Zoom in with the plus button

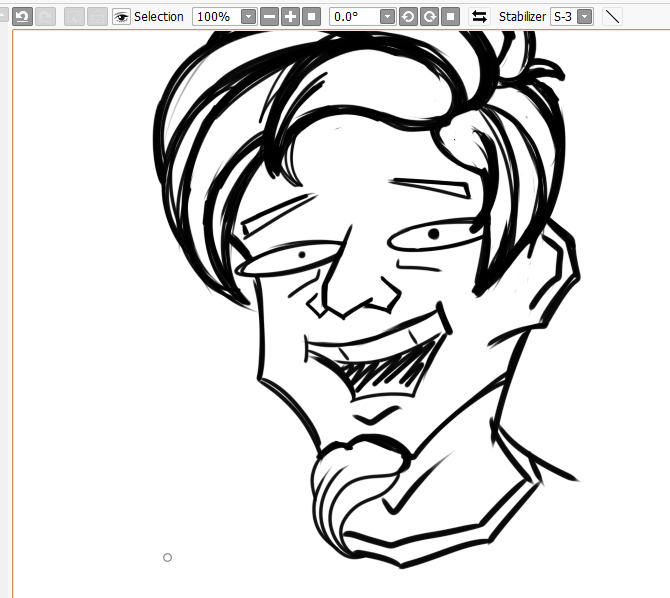click(291, 17)
